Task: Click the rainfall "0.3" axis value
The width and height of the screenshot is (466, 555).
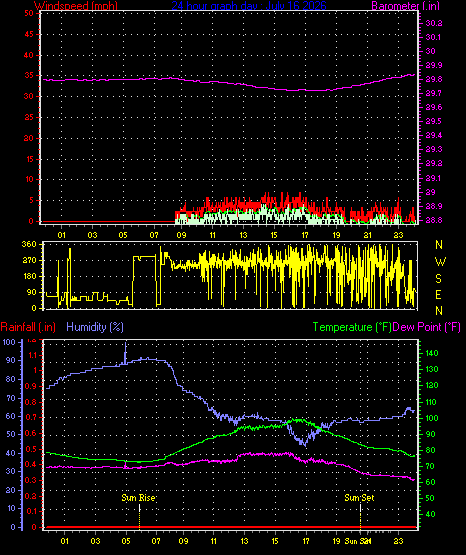Action: point(31,480)
